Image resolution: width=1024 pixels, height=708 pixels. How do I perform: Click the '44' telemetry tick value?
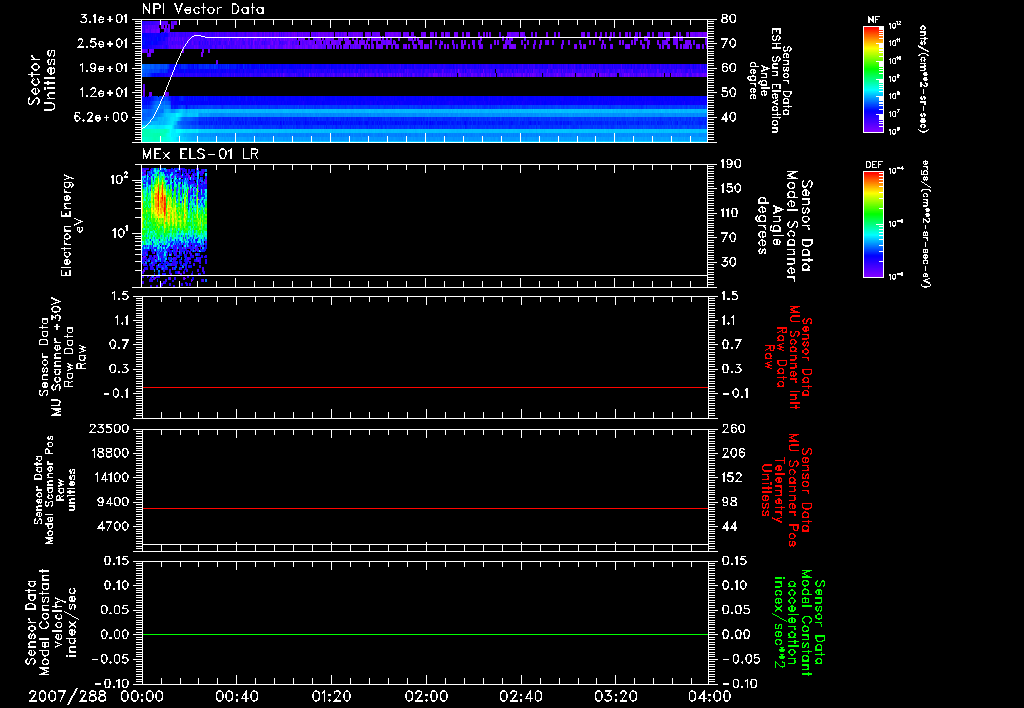point(729,526)
